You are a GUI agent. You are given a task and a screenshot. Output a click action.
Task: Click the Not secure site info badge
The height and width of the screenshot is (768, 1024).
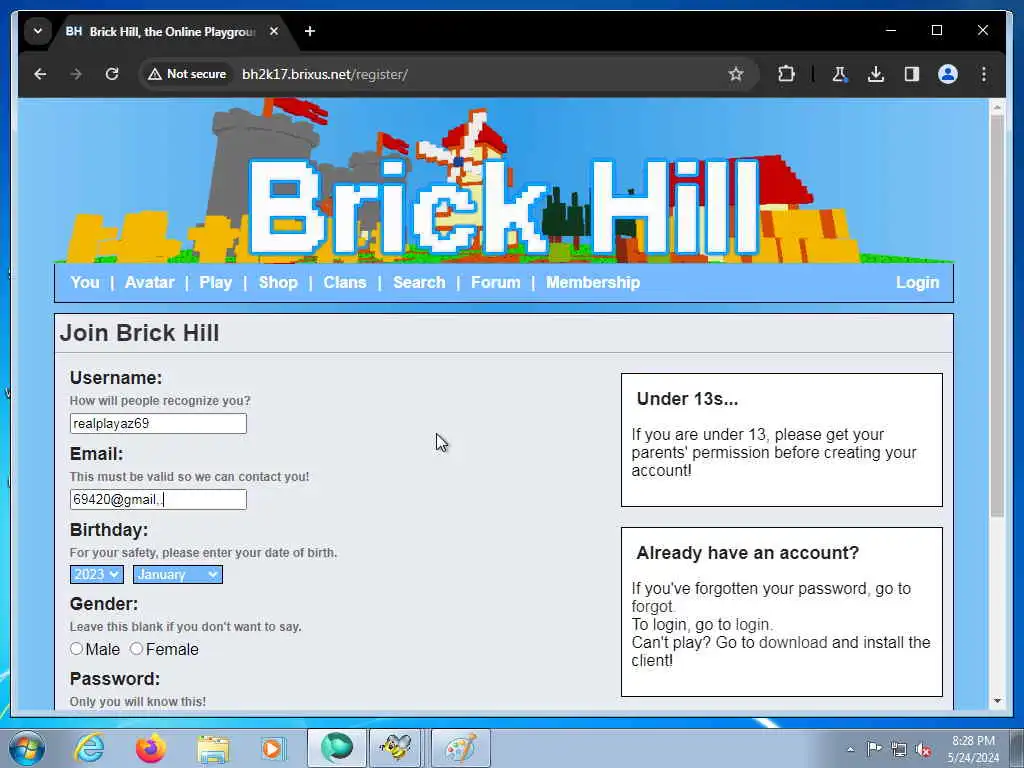point(187,74)
